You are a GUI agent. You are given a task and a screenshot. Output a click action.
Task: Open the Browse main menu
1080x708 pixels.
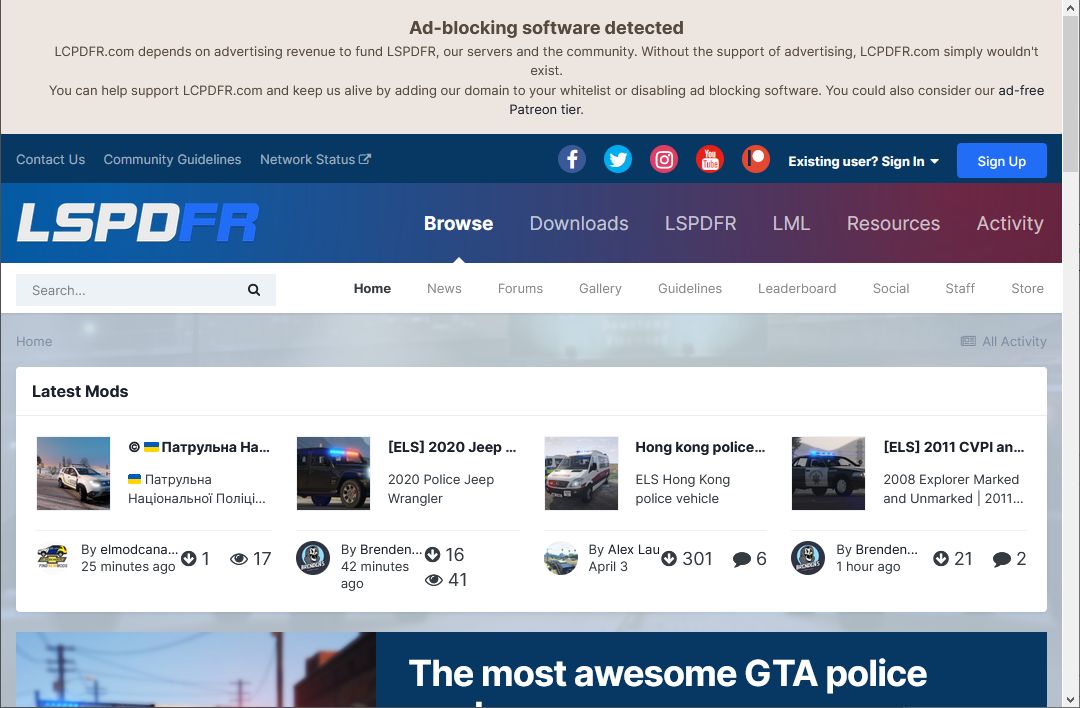click(x=458, y=223)
